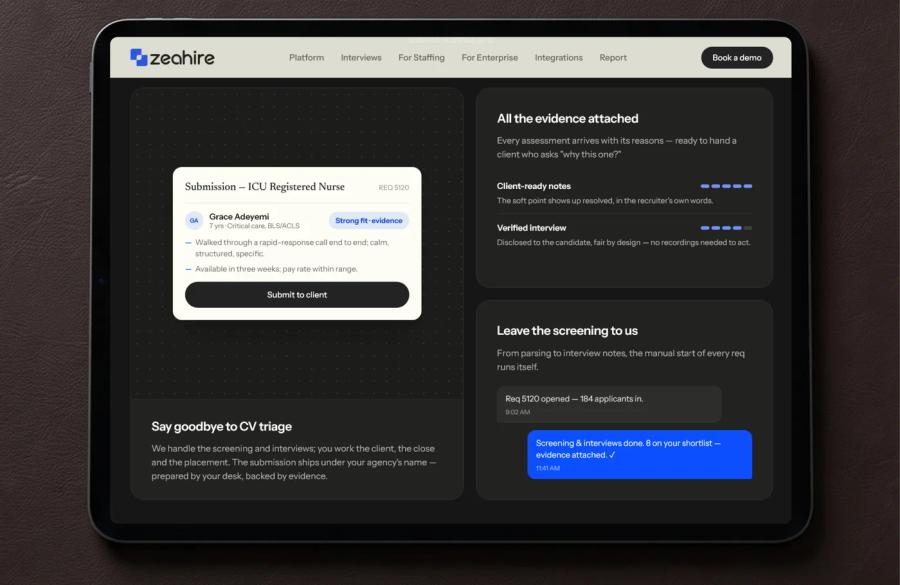Click the zeahire logo icon
This screenshot has height=585, width=900.
[x=138, y=57]
